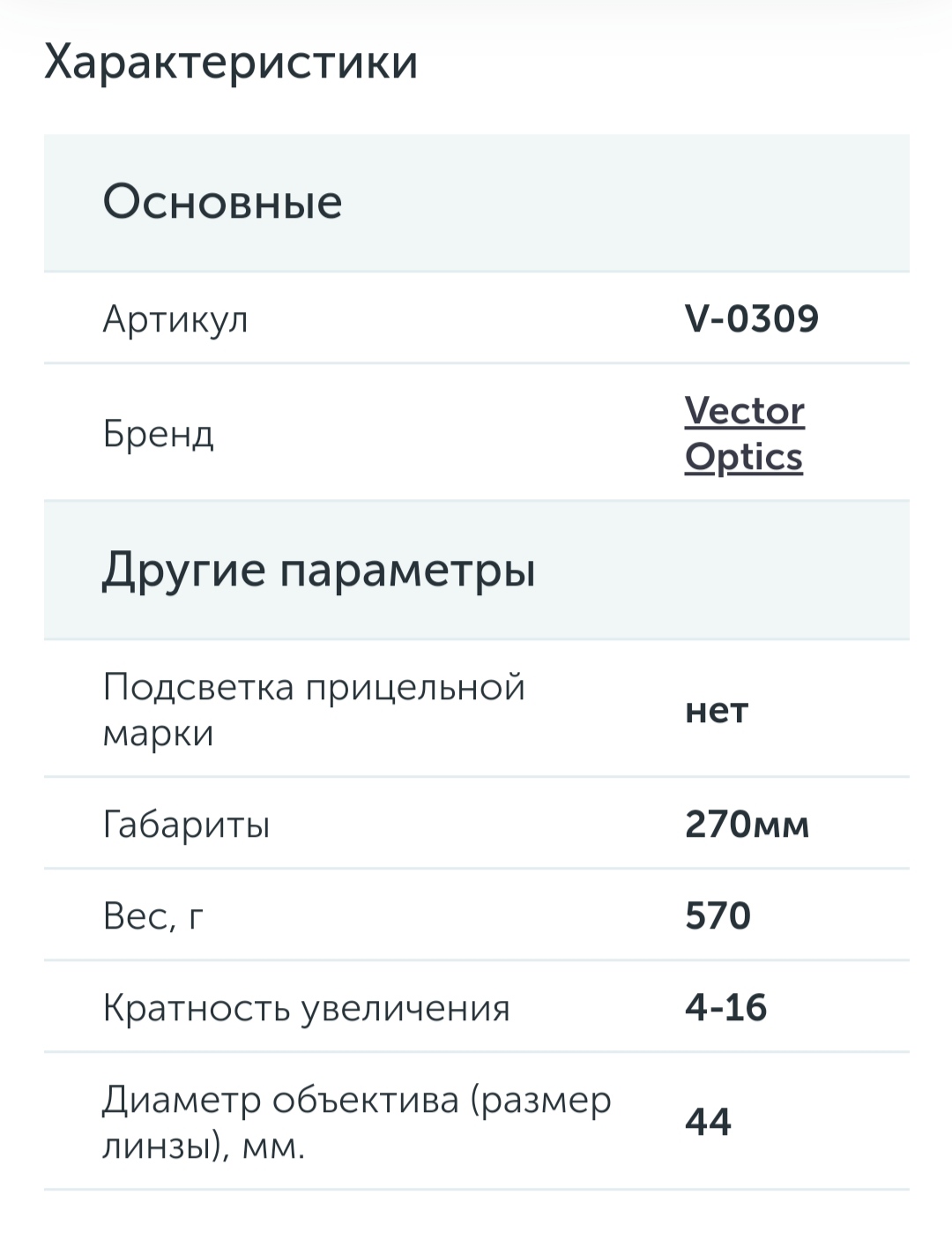Select the magnification value 4-16
The width and height of the screenshot is (952, 1247).
[725, 1008]
